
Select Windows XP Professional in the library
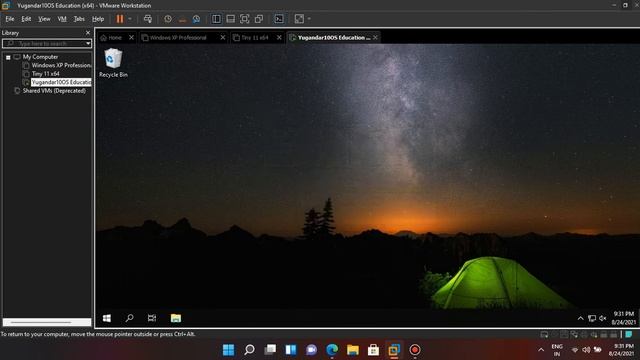coord(61,65)
